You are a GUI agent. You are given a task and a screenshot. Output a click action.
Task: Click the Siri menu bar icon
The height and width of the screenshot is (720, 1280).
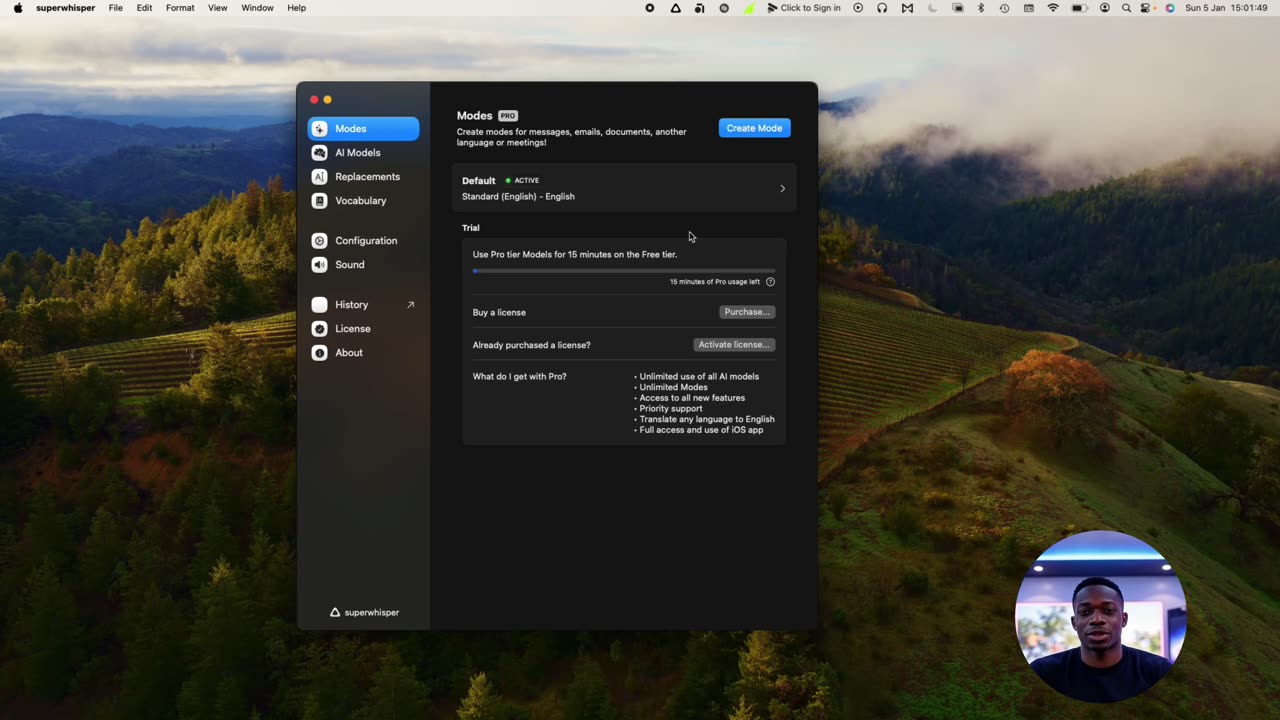tap(1170, 8)
